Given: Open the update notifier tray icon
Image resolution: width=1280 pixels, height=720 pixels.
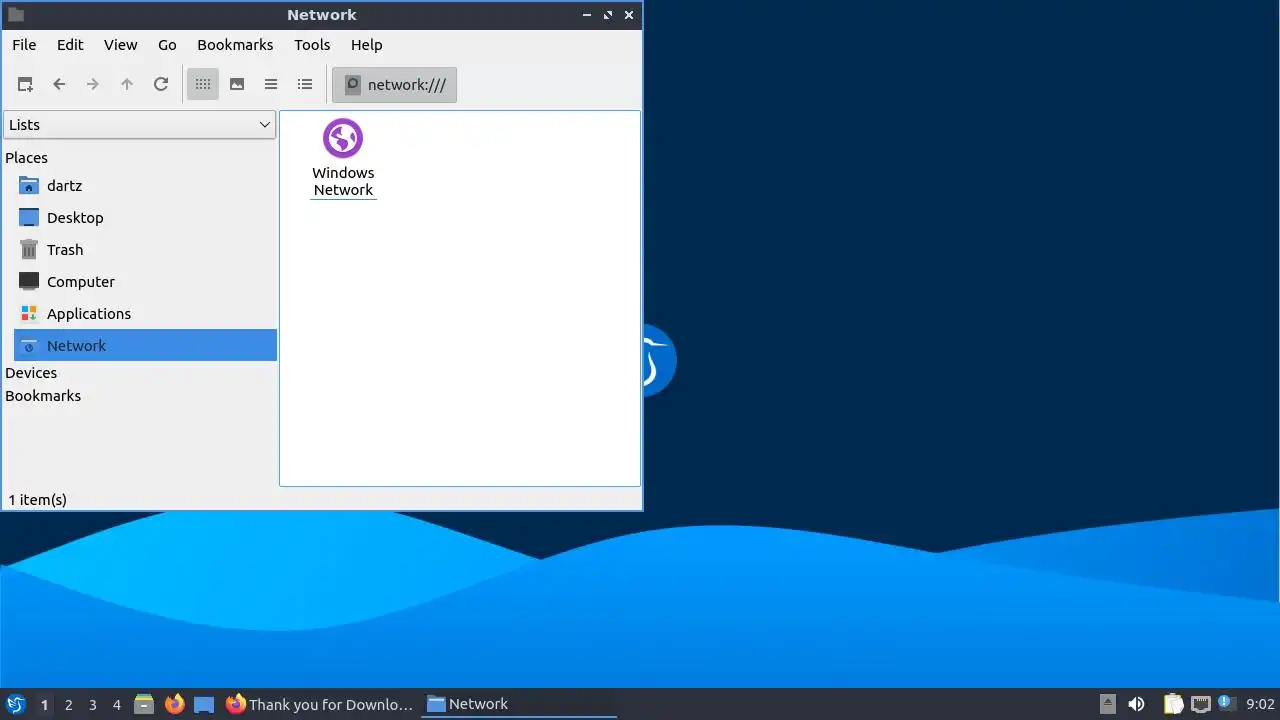Looking at the screenshot, I should click(x=1225, y=704).
